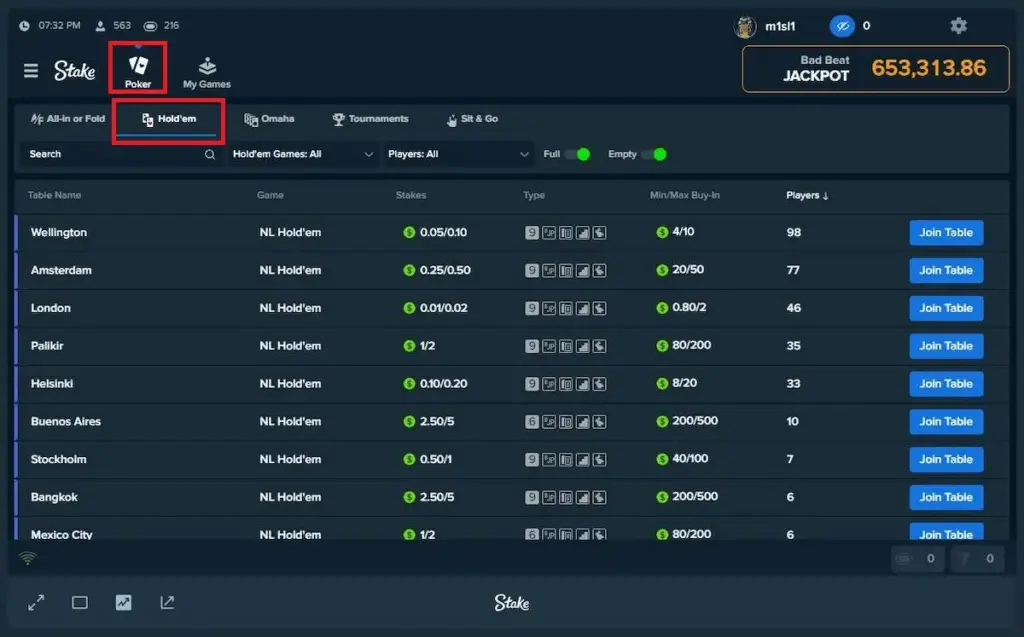Open the live stats chart icon
Screen dimensions: 1024x637
[123, 602]
